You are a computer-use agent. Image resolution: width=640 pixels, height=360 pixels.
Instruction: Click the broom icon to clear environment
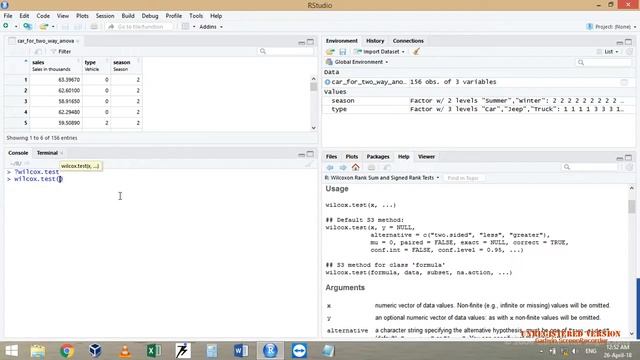pos(416,51)
